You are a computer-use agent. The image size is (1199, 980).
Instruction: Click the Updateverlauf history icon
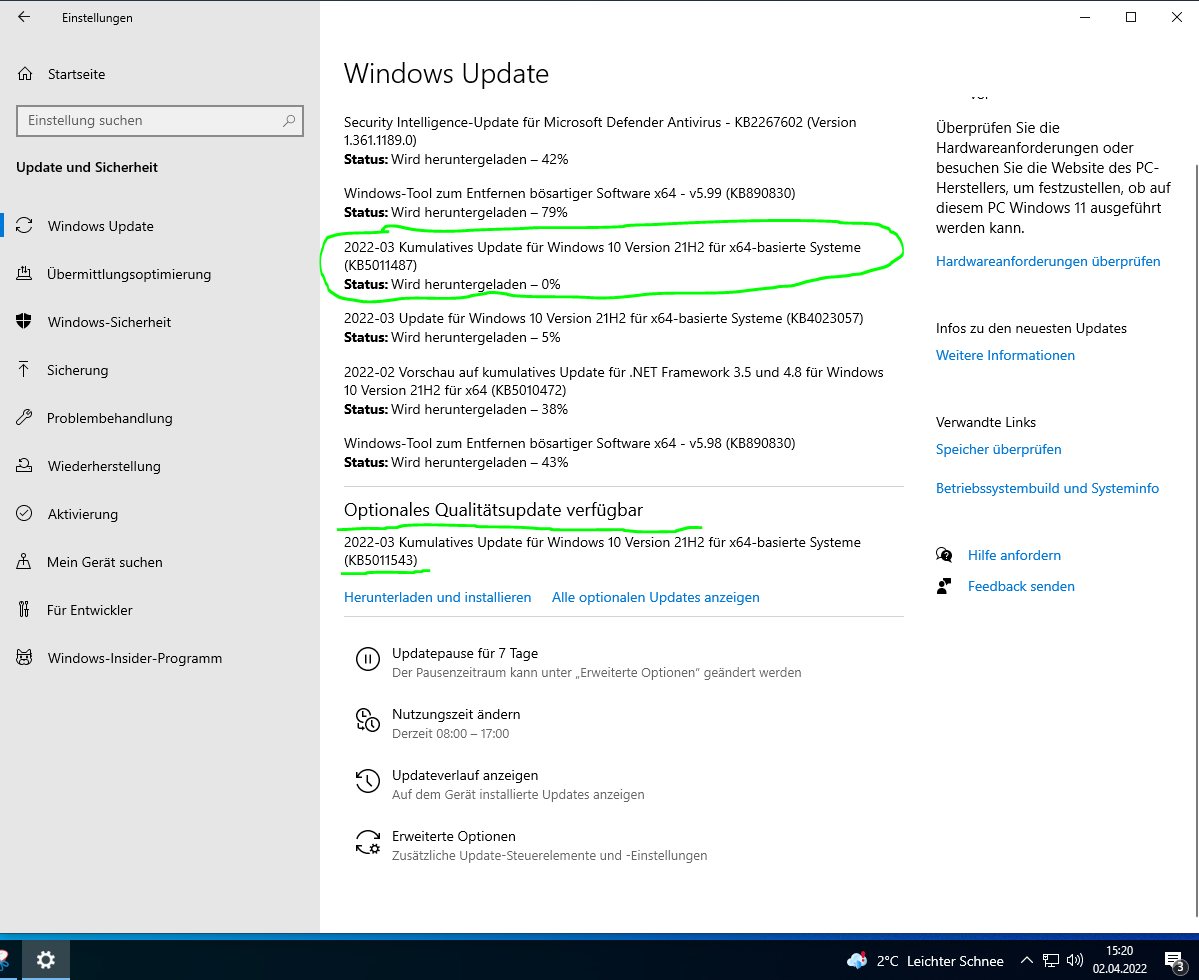[368, 781]
